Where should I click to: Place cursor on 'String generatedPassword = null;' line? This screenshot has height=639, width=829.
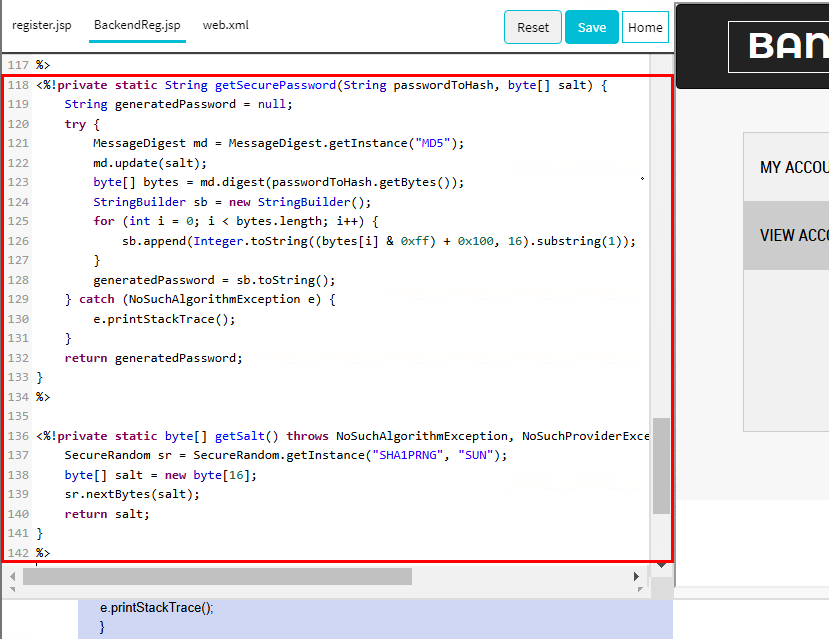178,104
